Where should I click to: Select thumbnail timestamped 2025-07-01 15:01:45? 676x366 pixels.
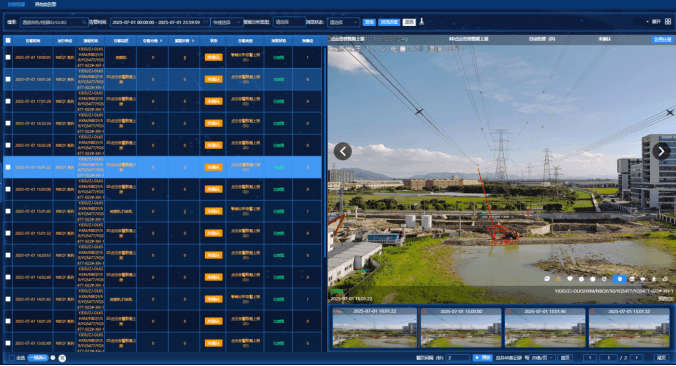(x=545, y=327)
